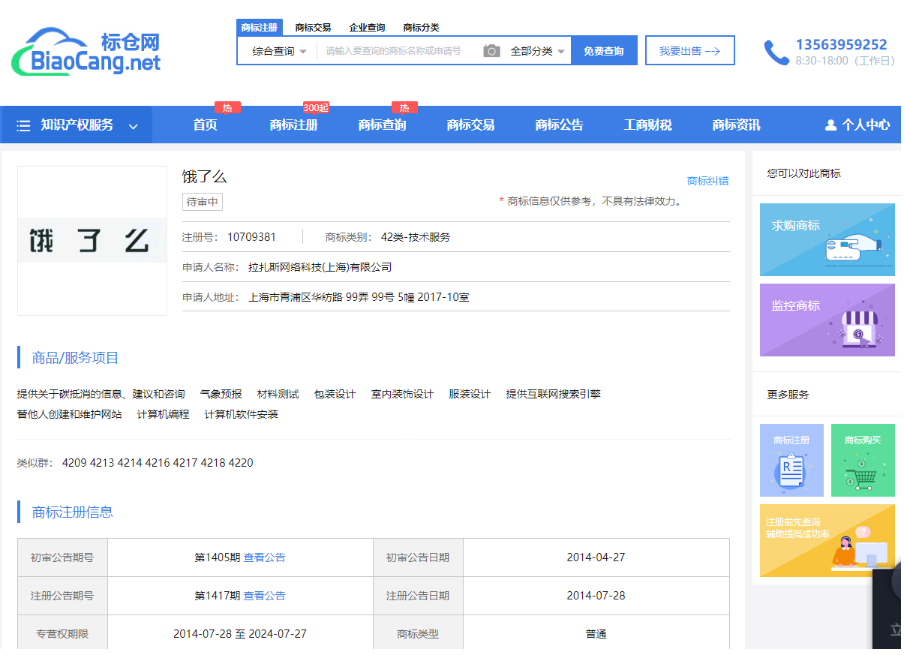The height and width of the screenshot is (655, 905).
Task: Click the 商品/服务项目 section heading
Action: [75, 358]
